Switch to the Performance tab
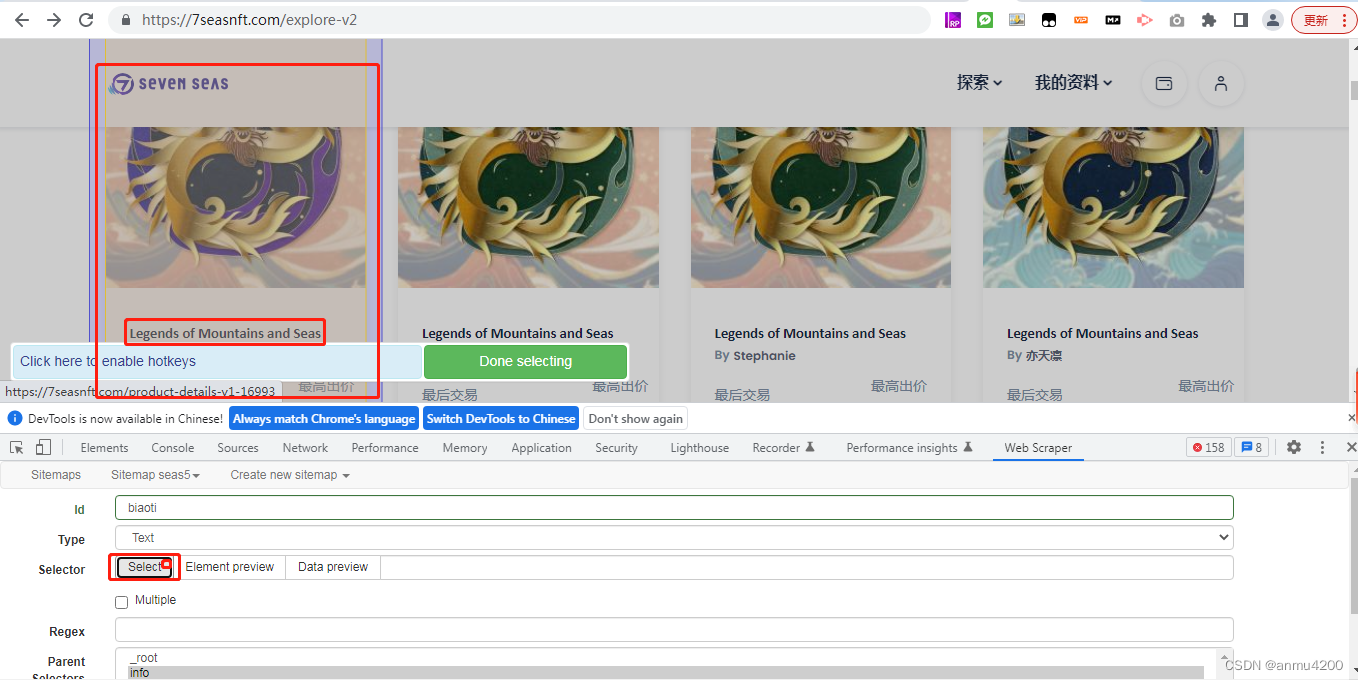Viewport: 1358px width, 680px height. (x=385, y=448)
